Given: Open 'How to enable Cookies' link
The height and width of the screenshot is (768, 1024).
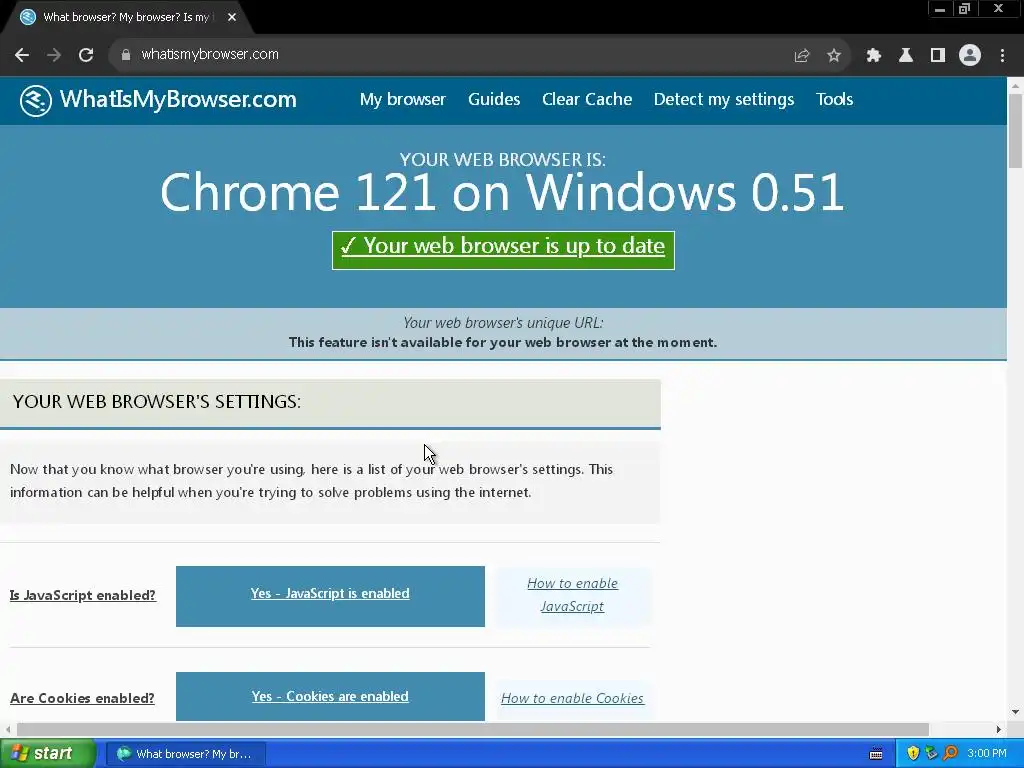Looking at the screenshot, I should pos(572,698).
